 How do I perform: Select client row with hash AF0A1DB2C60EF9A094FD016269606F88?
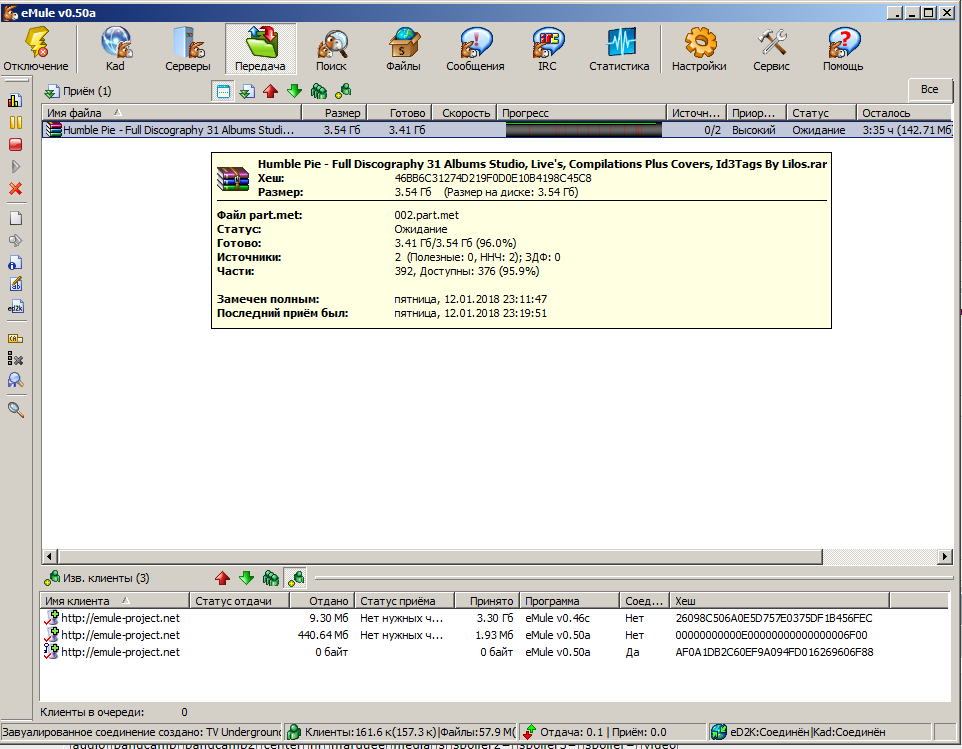click(496, 652)
